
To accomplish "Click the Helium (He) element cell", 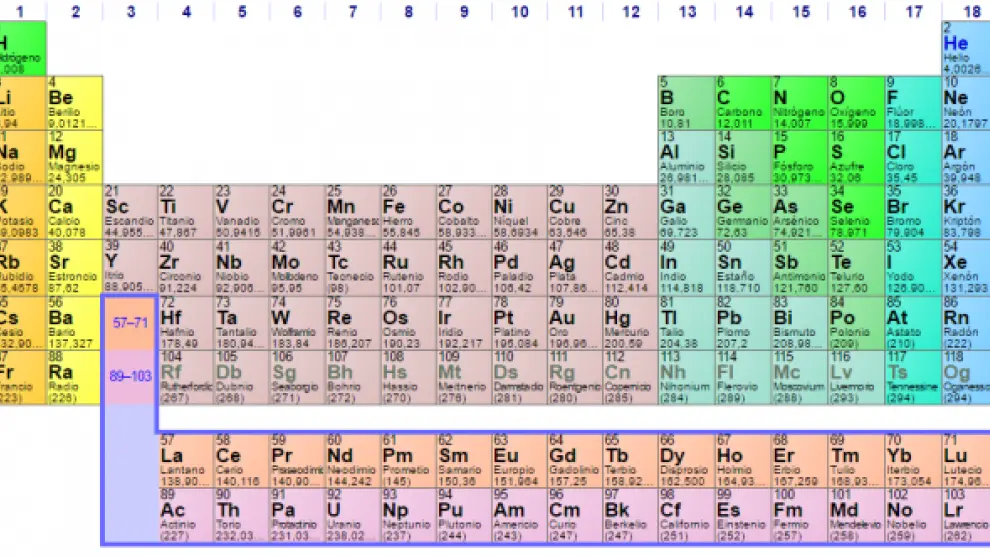I will (x=964, y=48).
